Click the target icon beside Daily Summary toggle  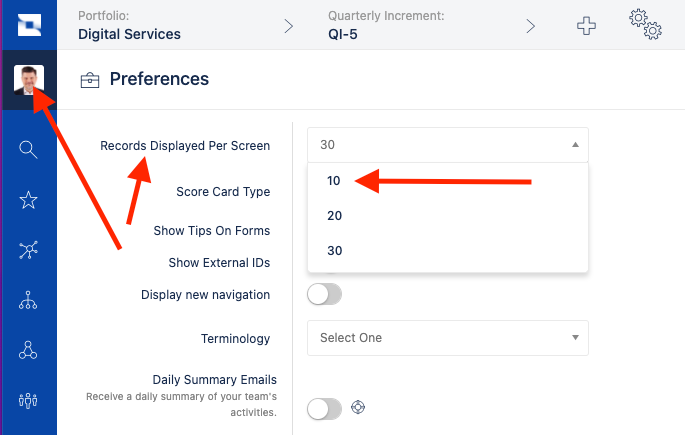click(358, 407)
